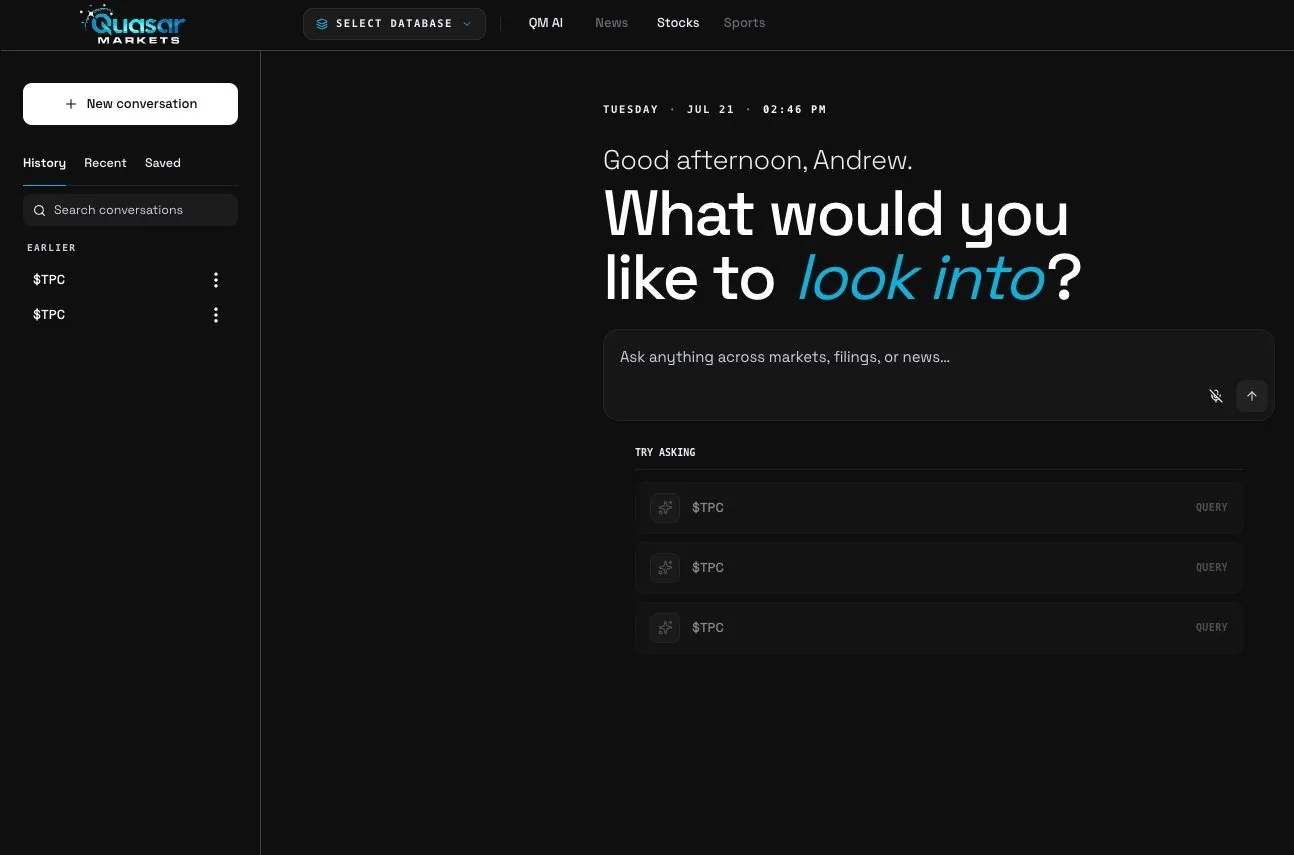The width and height of the screenshot is (1294, 855).
Task: Open the Select Database dropdown
Action: point(394,24)
